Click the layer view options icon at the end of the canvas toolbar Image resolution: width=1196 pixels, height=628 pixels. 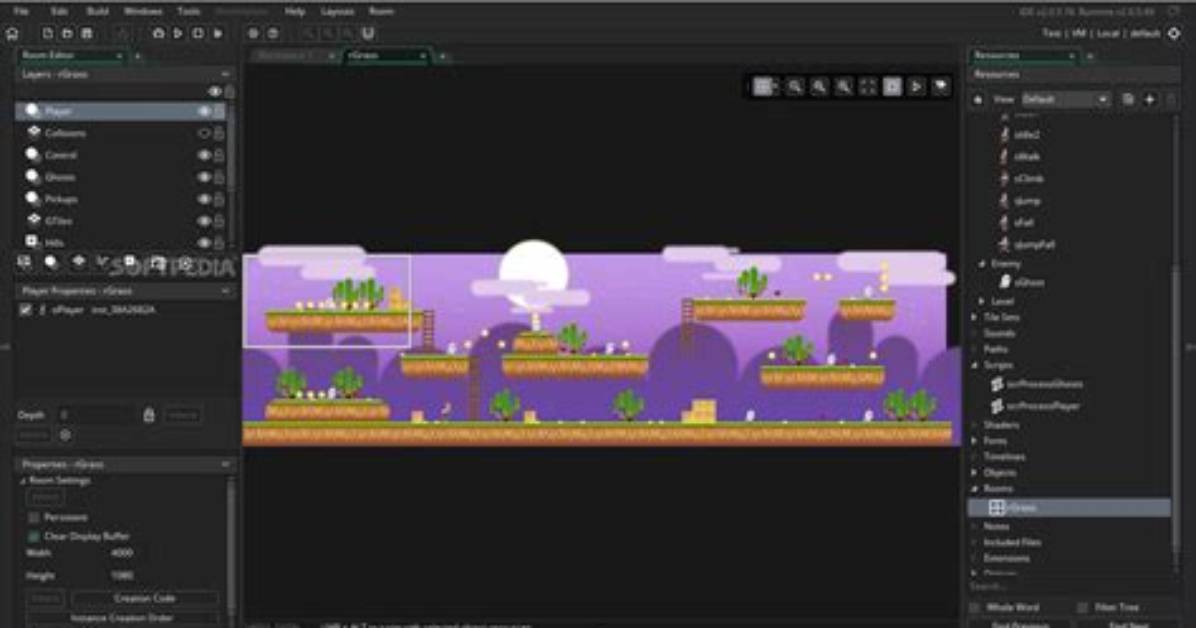(x=941, y=86)
